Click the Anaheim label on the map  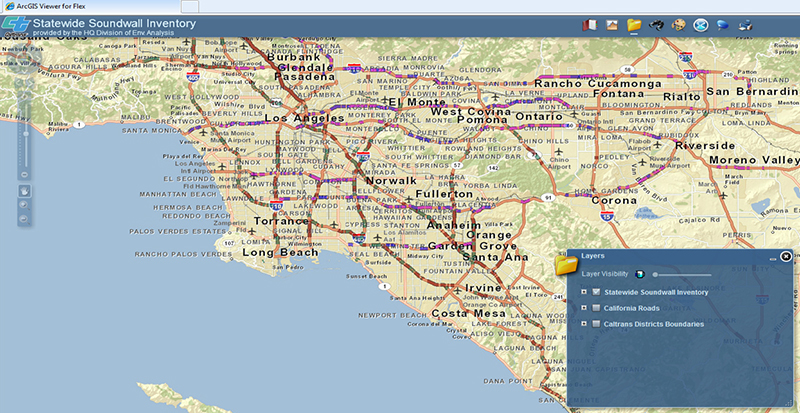click(454, 225)
